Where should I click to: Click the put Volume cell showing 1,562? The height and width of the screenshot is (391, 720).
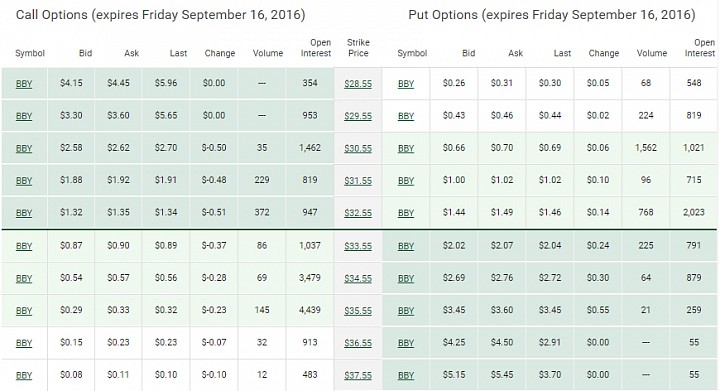pos(646,148)
